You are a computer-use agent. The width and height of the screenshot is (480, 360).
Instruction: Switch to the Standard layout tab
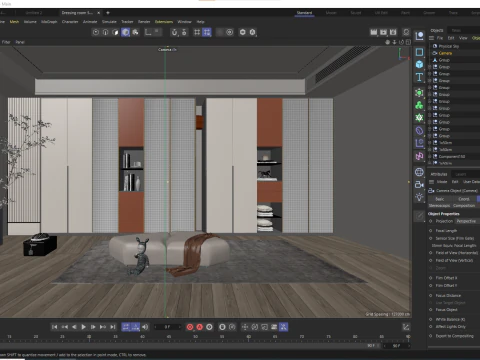pyautogui.click(x=304, y=13)
